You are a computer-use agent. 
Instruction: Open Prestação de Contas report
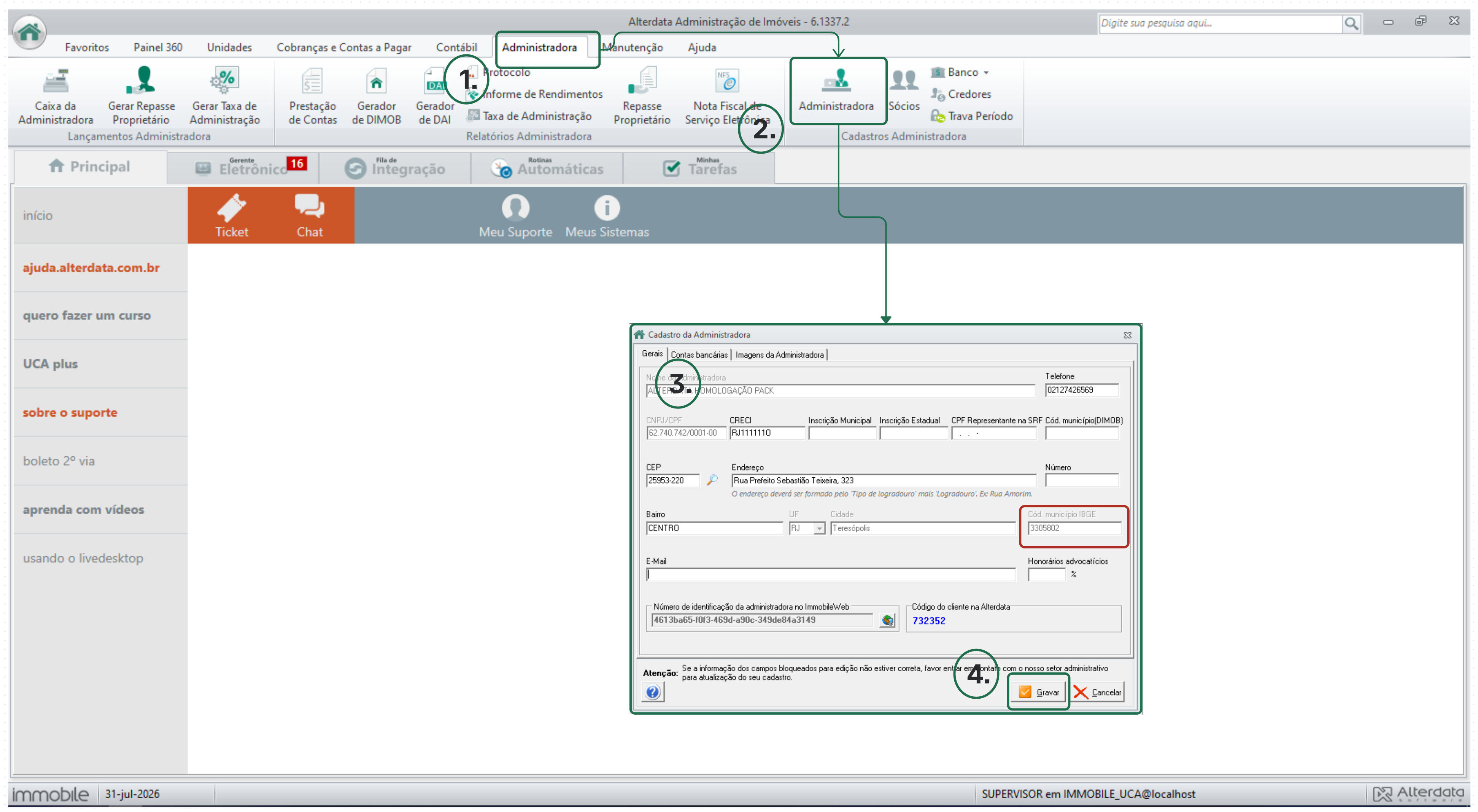coord(313,96)
